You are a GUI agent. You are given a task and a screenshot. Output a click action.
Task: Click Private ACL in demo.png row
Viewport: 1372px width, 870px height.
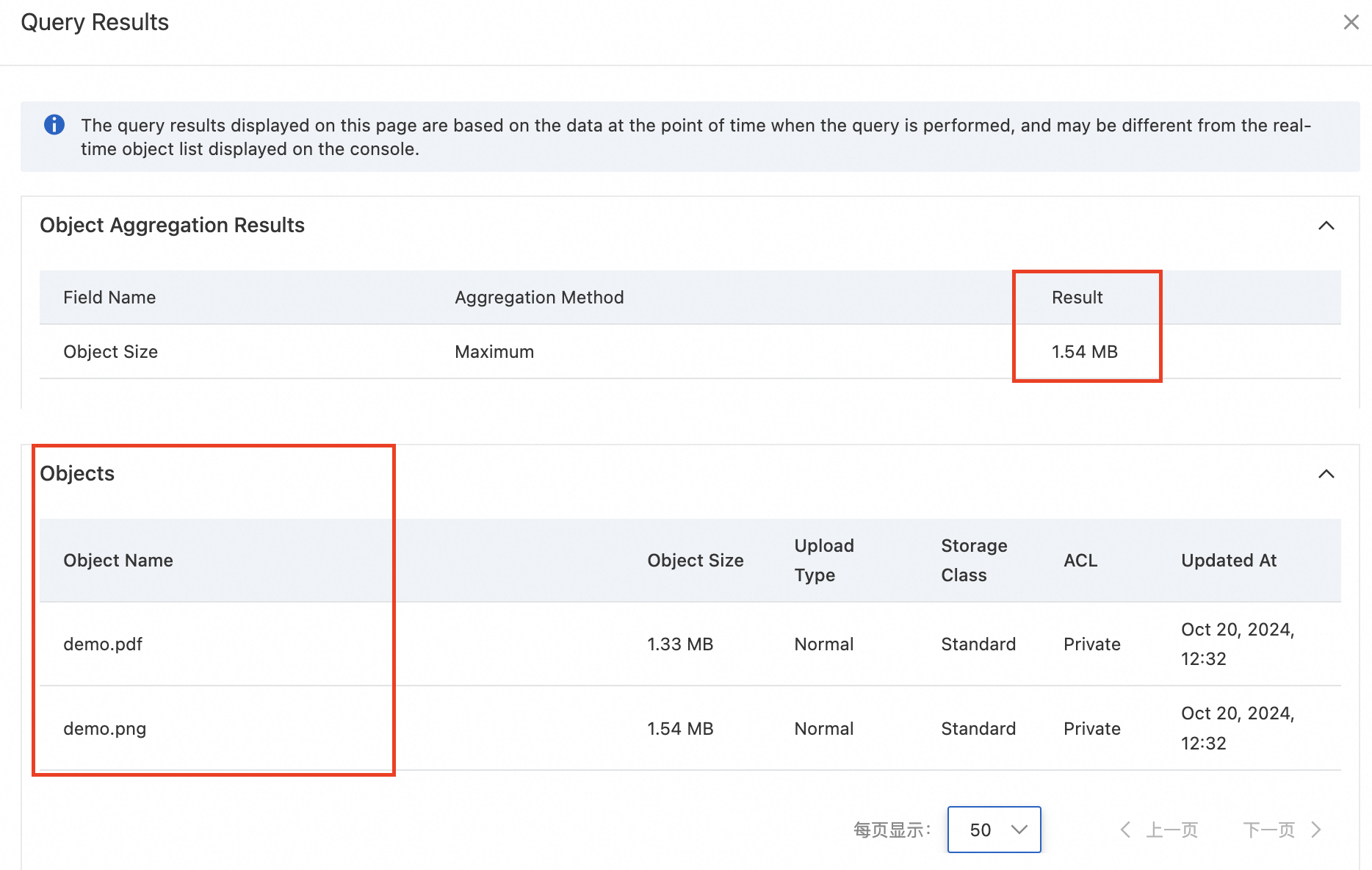coord(1091,729)
